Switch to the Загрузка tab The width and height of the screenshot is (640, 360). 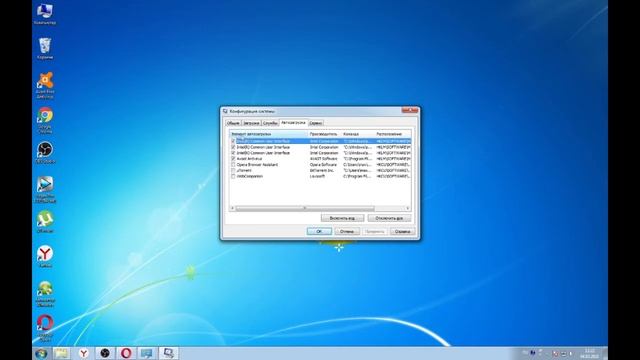coord(251,123)
